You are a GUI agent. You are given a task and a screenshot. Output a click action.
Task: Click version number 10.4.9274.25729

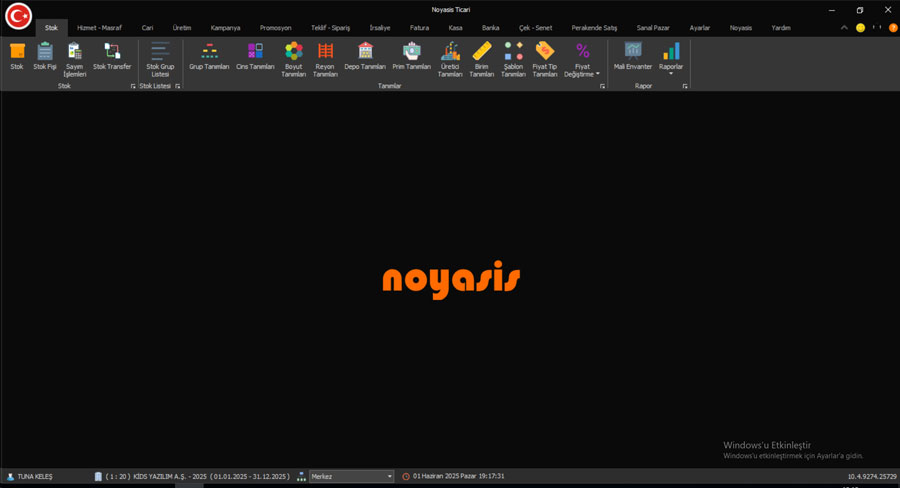(x=872, y=477)
